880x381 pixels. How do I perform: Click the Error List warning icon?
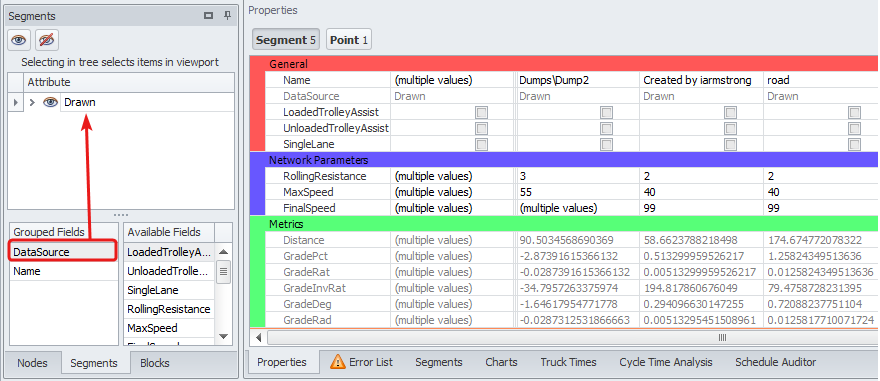tap(338, 362)
